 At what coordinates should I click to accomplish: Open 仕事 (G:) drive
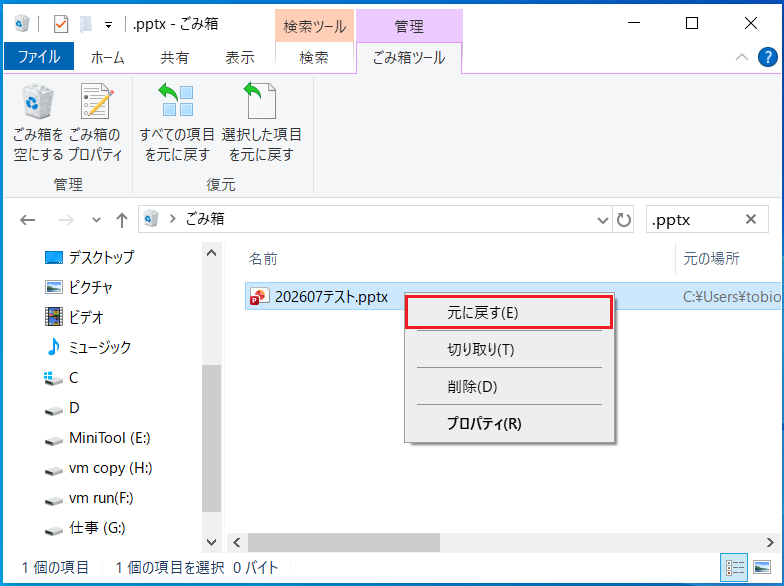[x=85, y=528]
